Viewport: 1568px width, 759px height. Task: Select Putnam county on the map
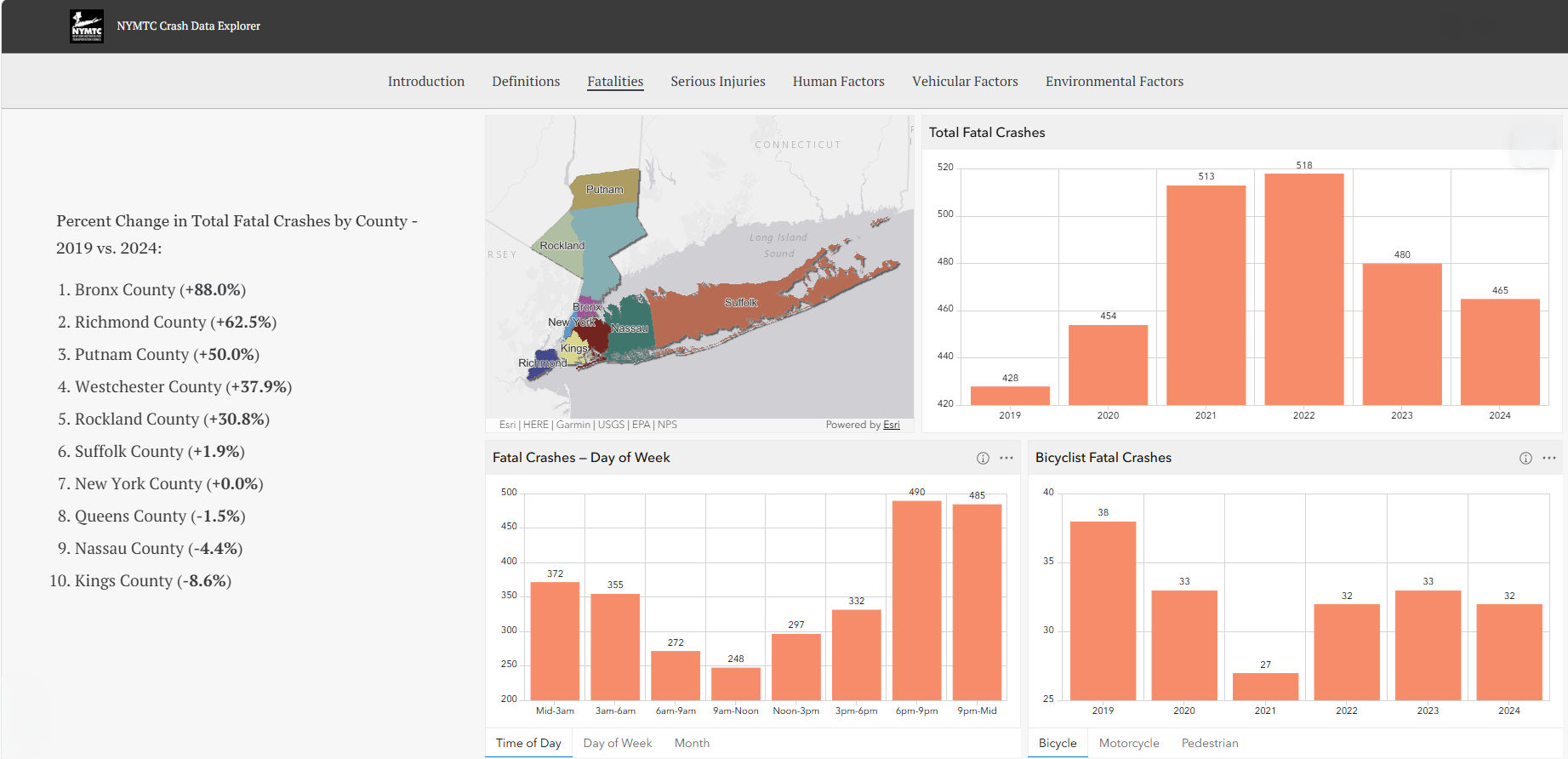click(x=605, y=189)
